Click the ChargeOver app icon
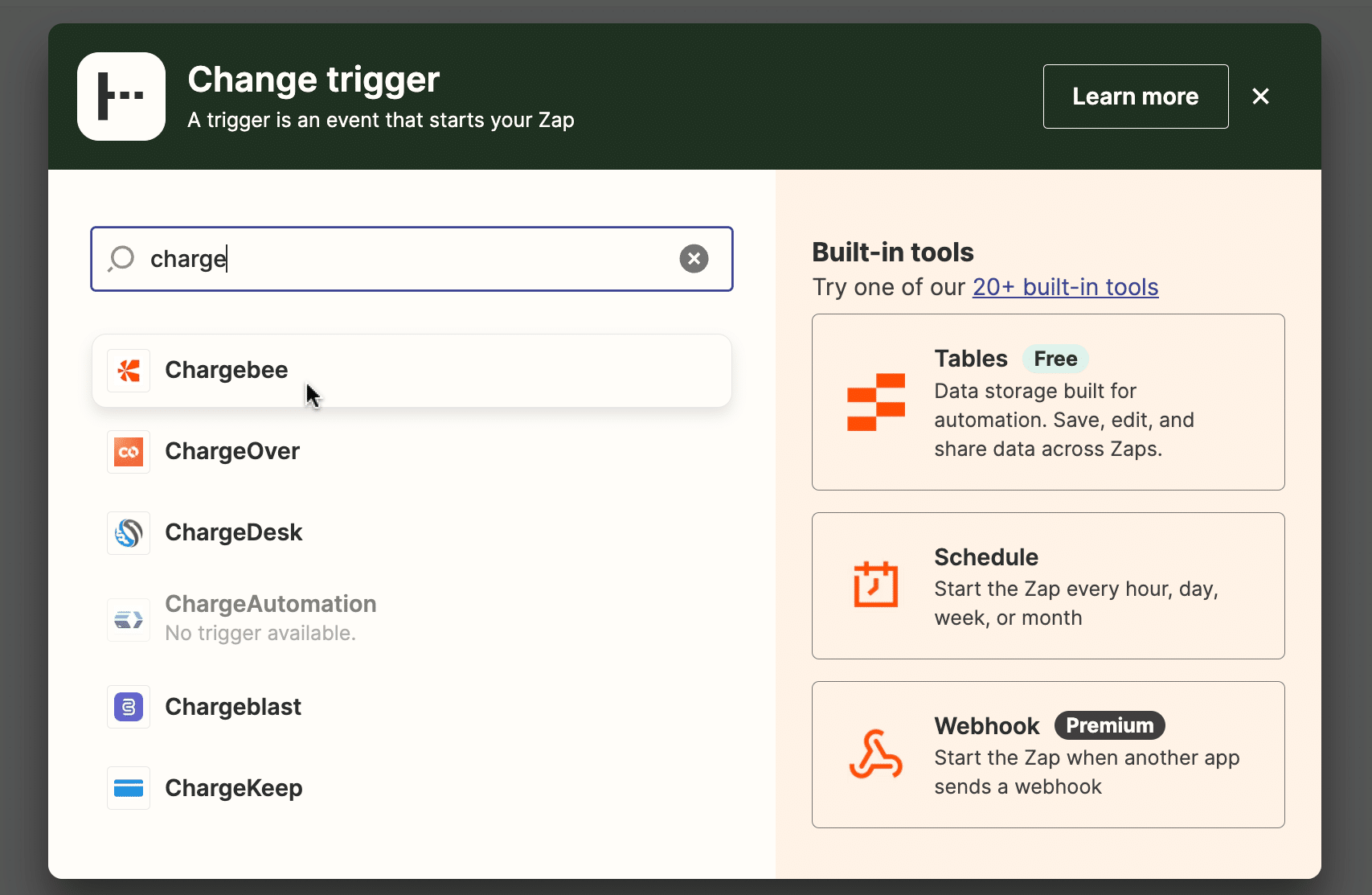Screen dimensions: 1372x895 tap(129, 452)
